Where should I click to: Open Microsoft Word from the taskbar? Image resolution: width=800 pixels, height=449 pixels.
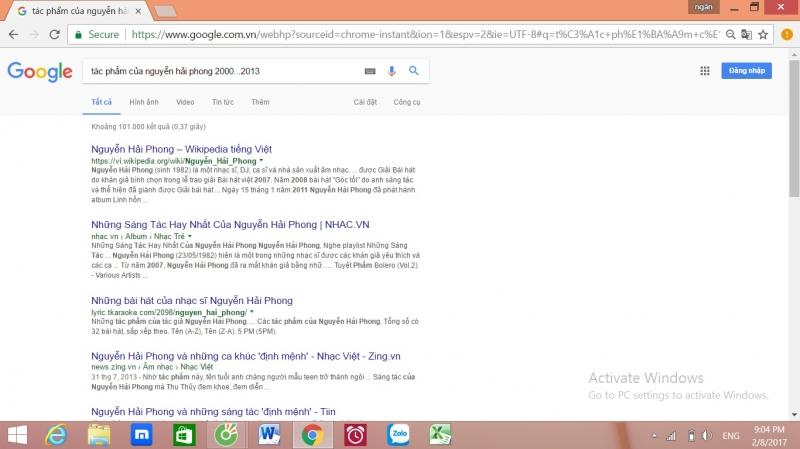click(270, 435)
